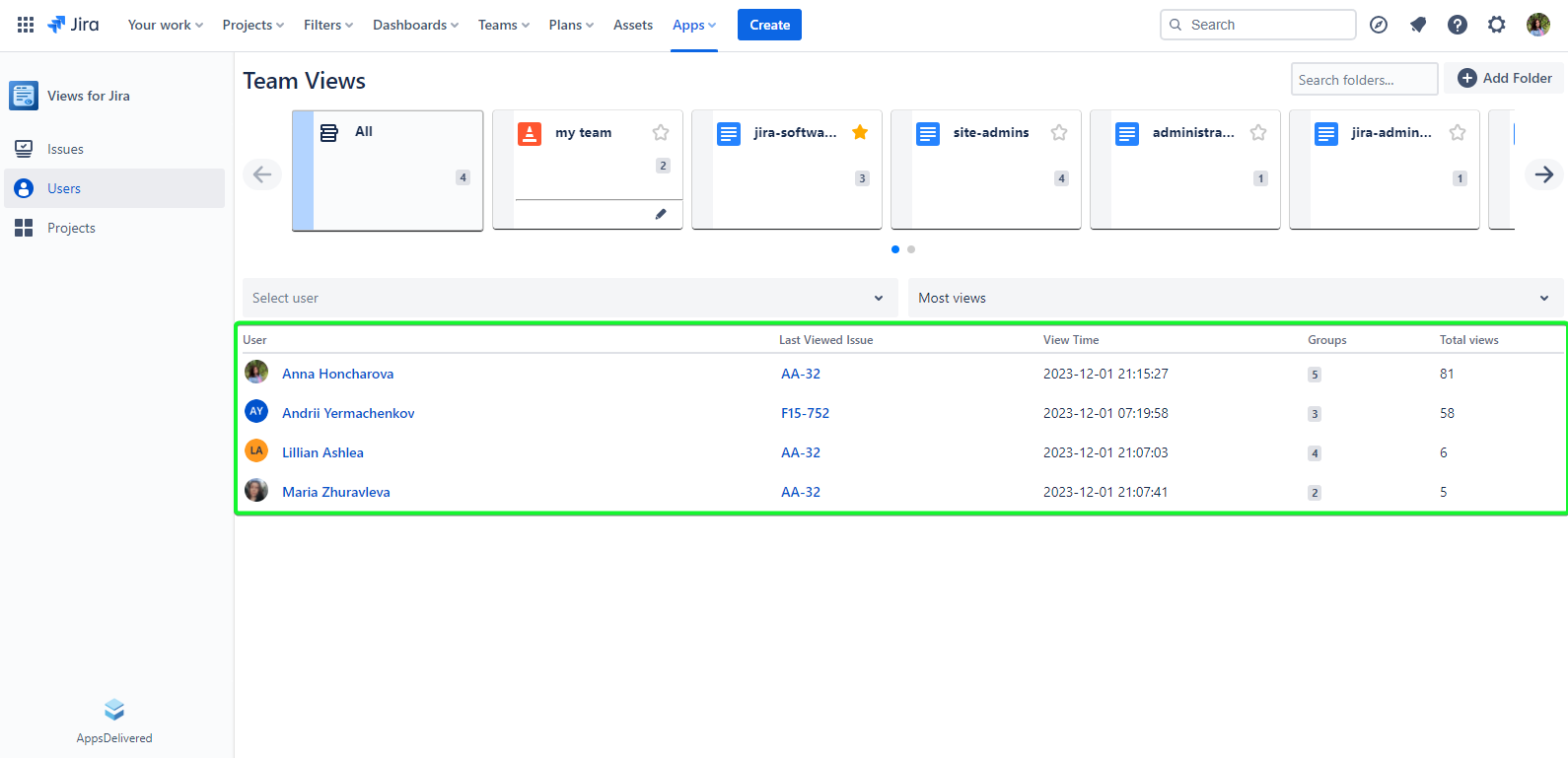
Task: Open the app switcher grid icon
Action: point(26,25)
